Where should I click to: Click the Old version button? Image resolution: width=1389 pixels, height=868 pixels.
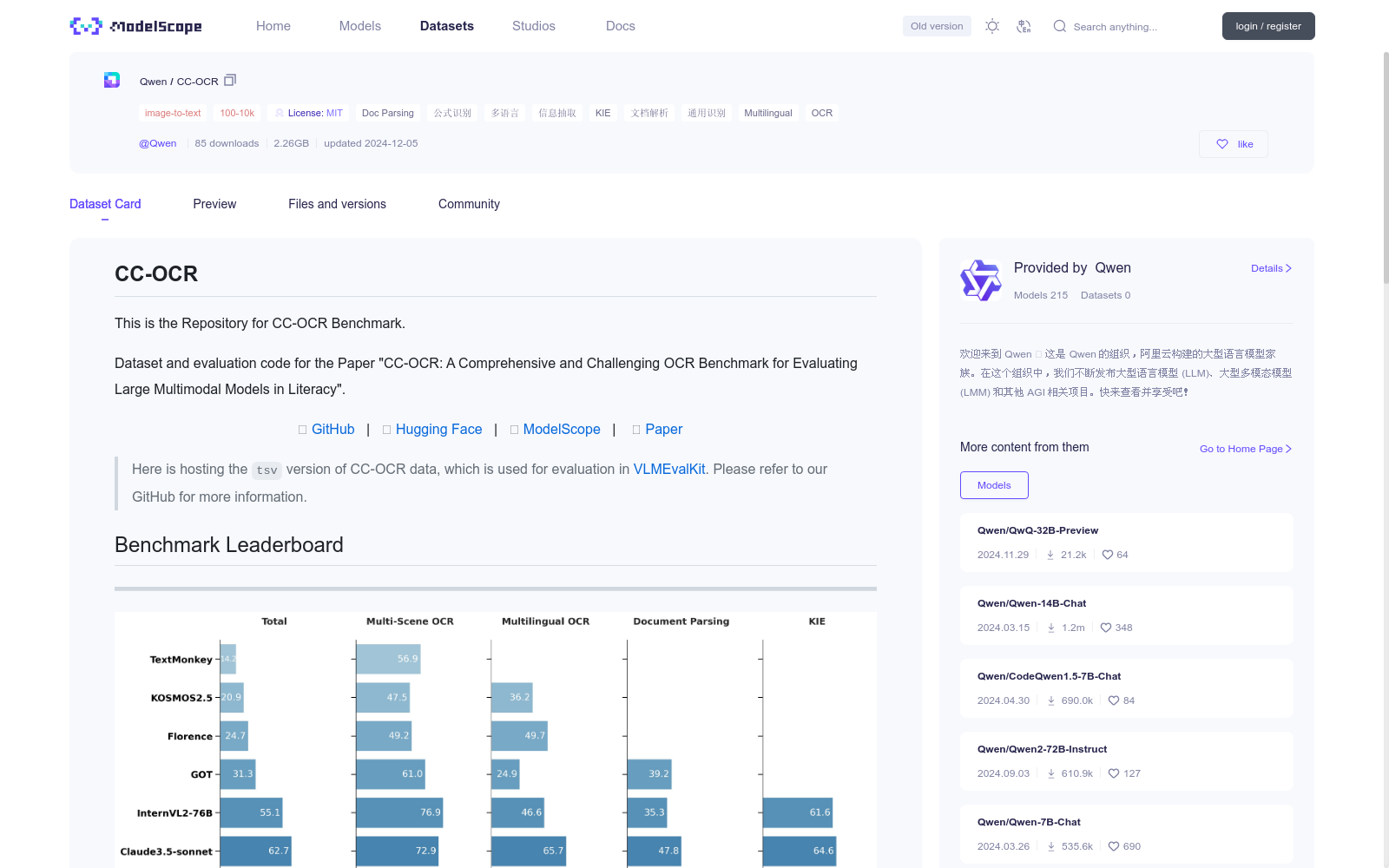tap(937, 26)
